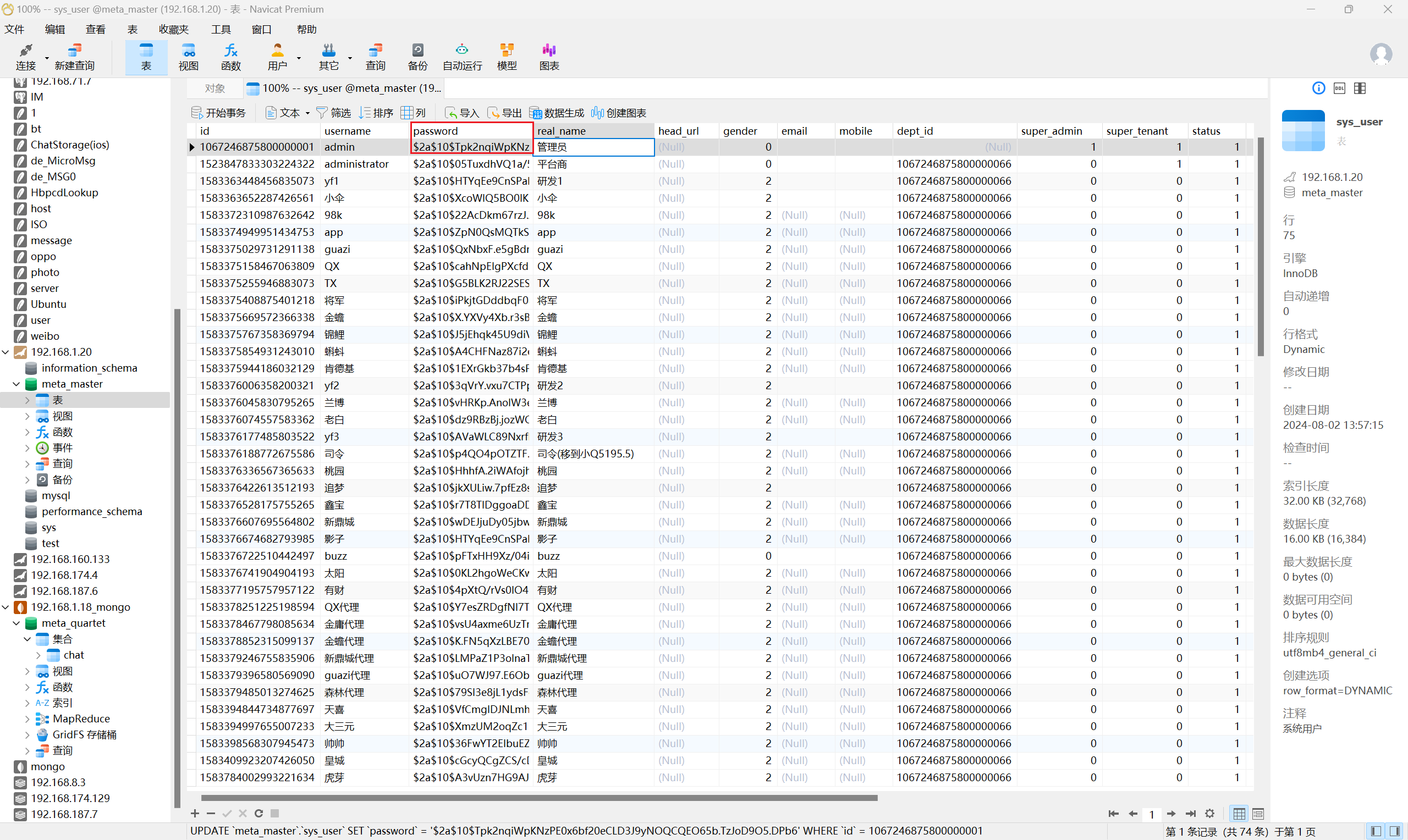Click the Filter (筛选) button
Screen dimensions: 1408x840
coord(333,113)
